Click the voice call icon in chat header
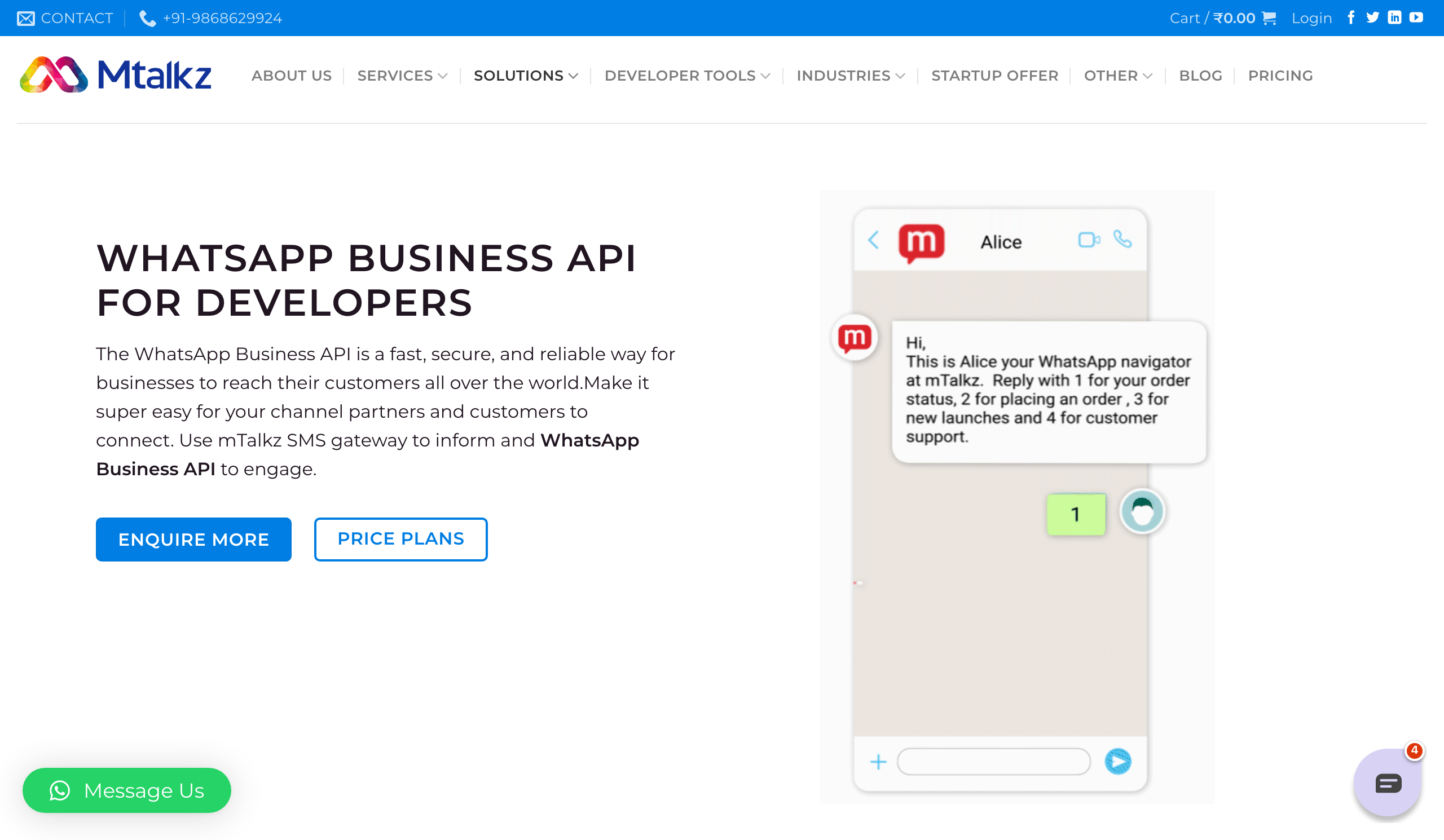 click(1122, 239)
